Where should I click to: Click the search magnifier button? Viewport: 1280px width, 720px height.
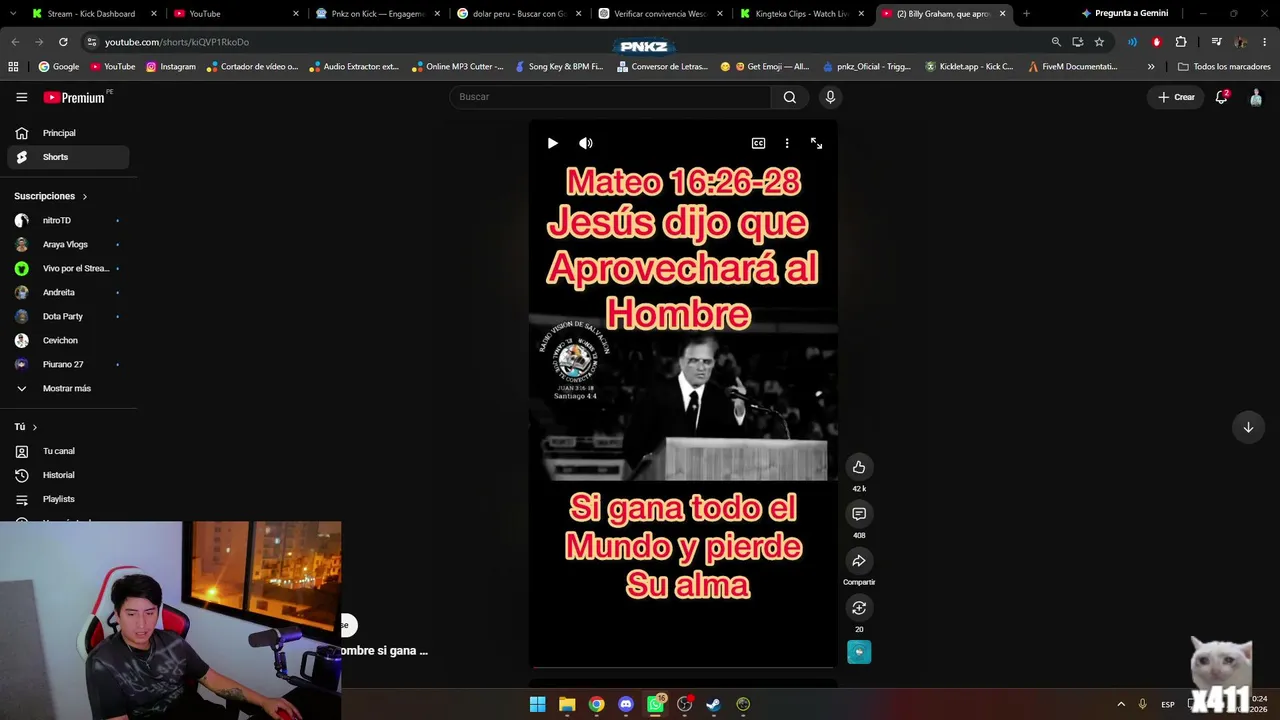(x=790, y=97)
